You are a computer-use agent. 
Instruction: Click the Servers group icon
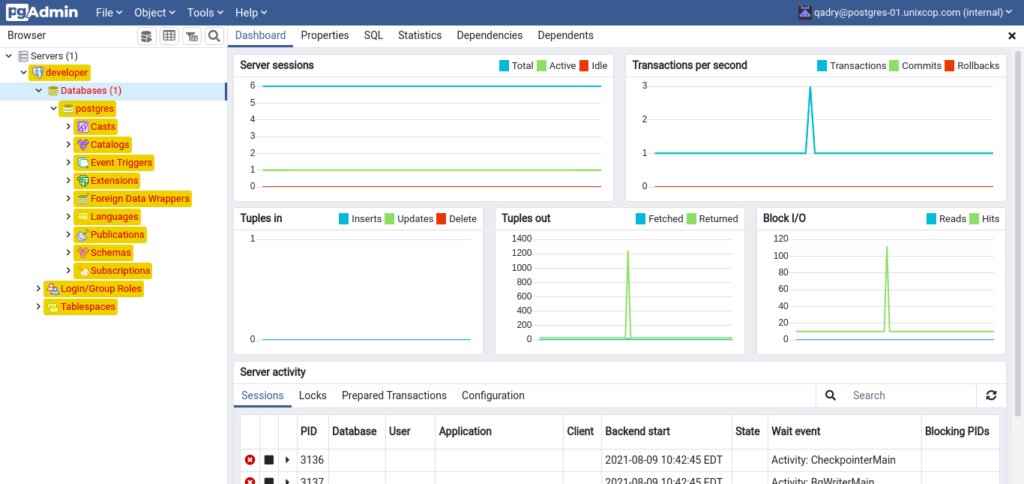point(23,56)
